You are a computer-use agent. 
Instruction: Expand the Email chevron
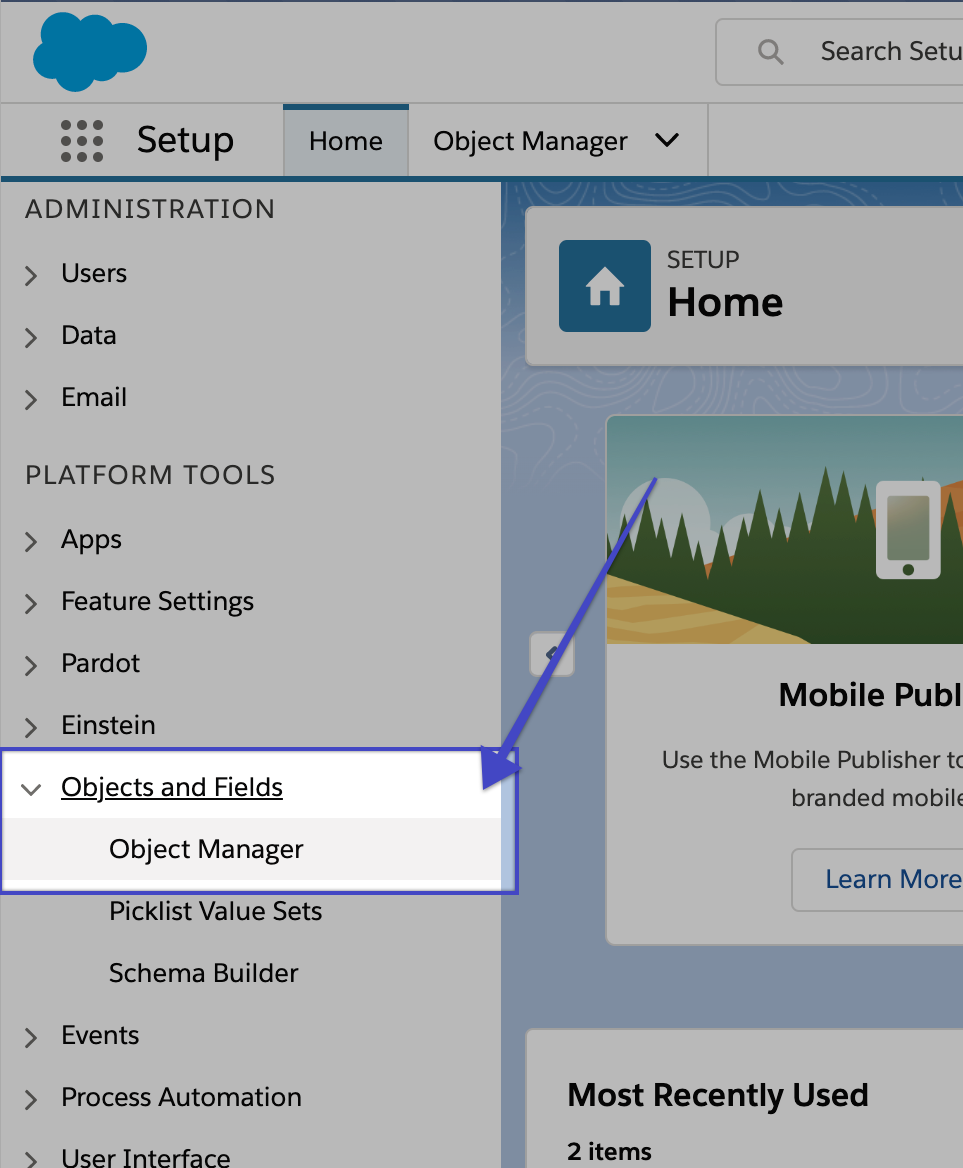(31, 399)
